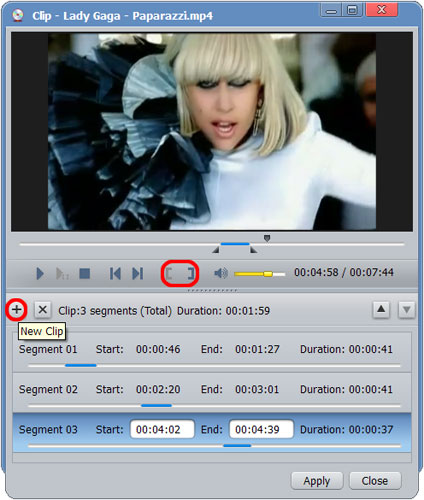
Task: Maximize the Clip window
Action: 352,10
